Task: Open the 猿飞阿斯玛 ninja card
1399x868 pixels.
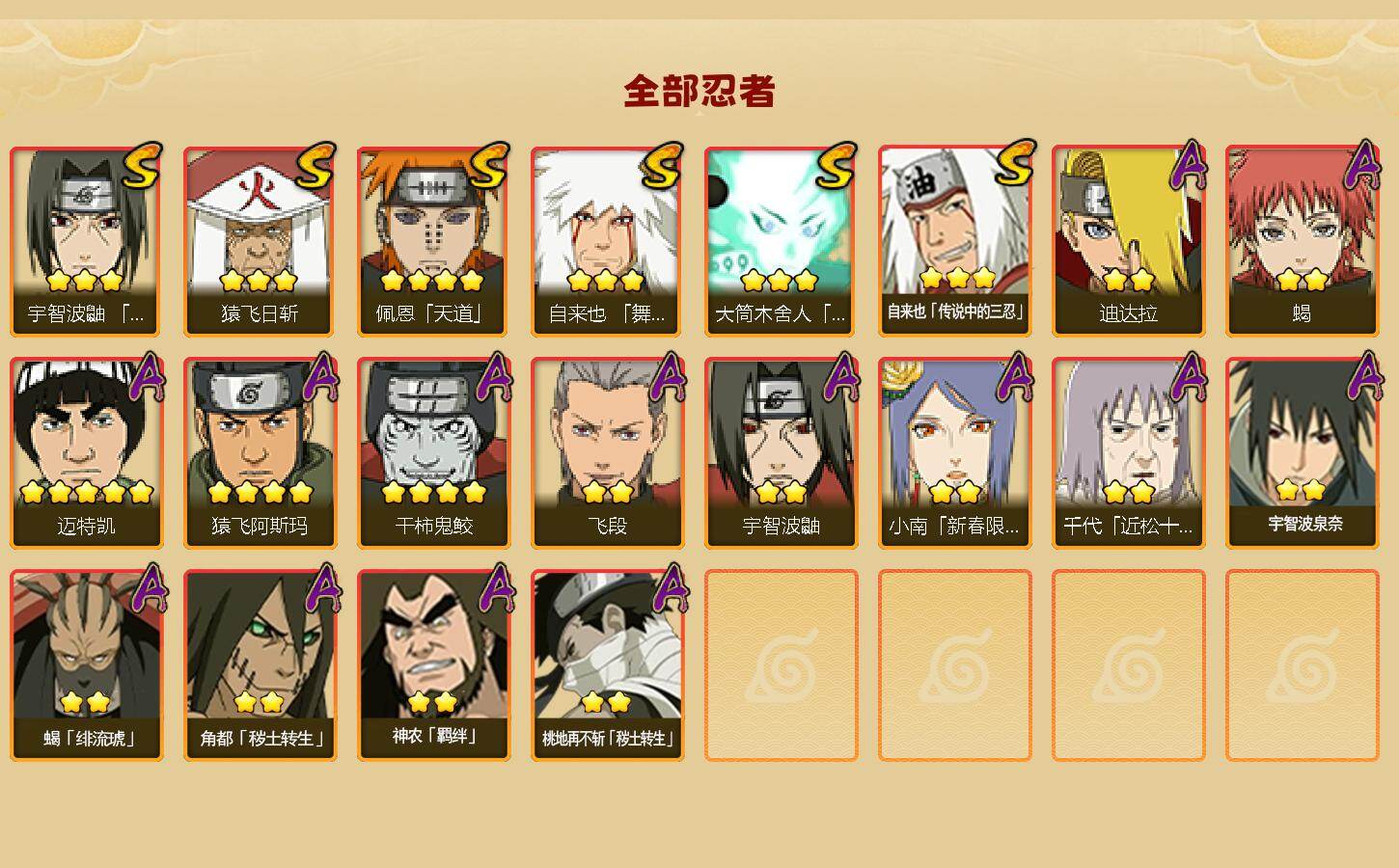Action: click(x=260, y=453)
